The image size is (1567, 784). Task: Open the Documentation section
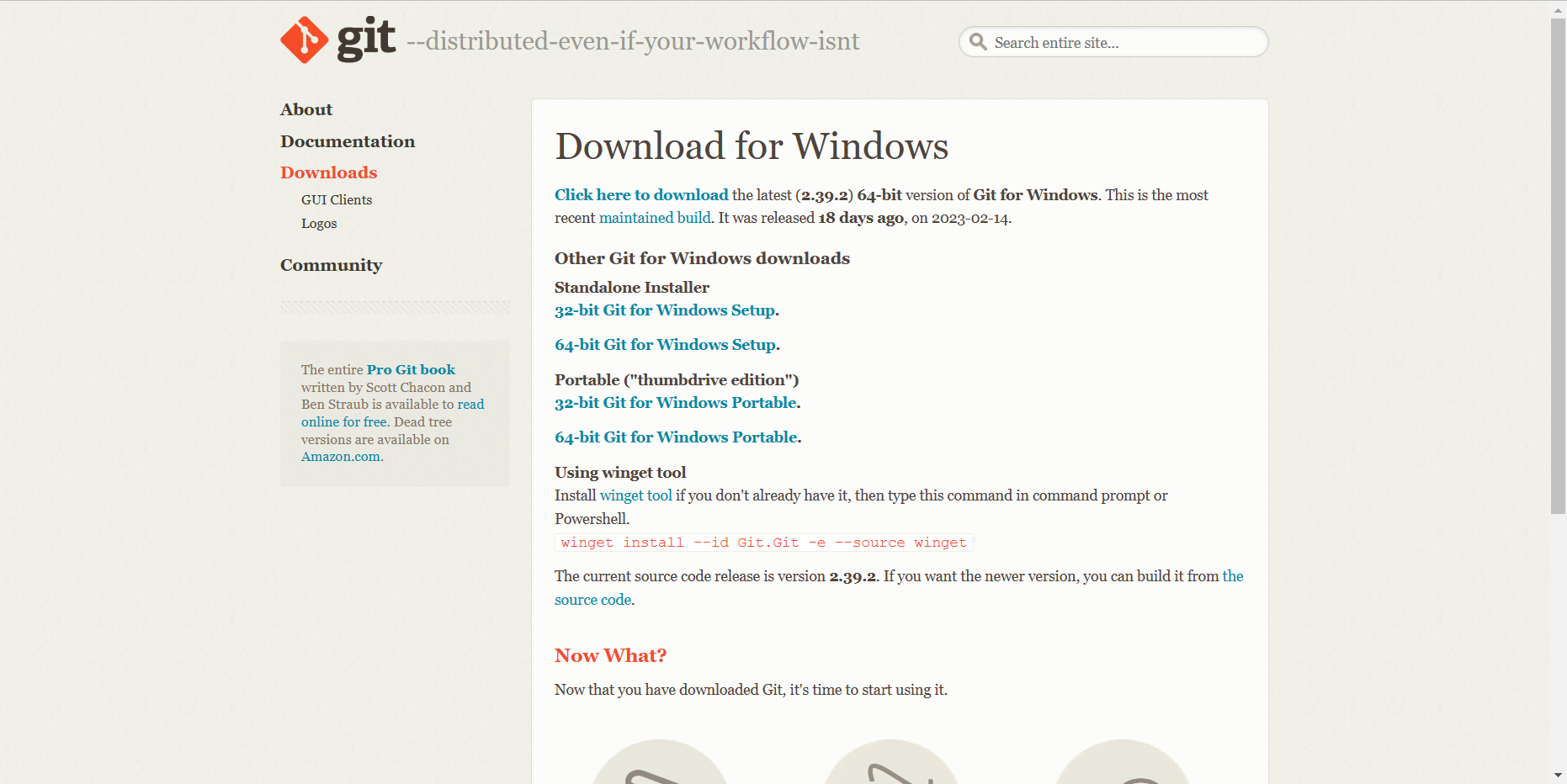pyautogui.click(x=348, y=141)
